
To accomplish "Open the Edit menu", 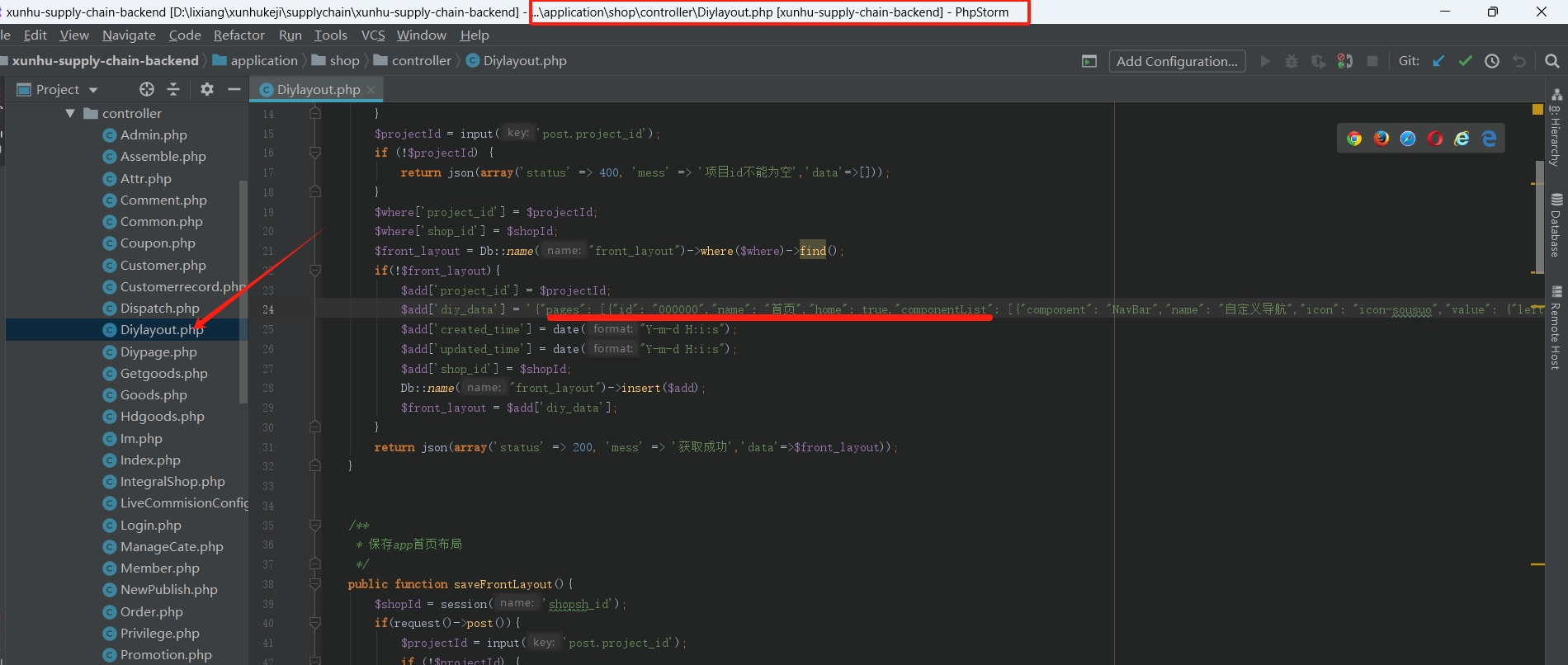I will pos(35,35).
